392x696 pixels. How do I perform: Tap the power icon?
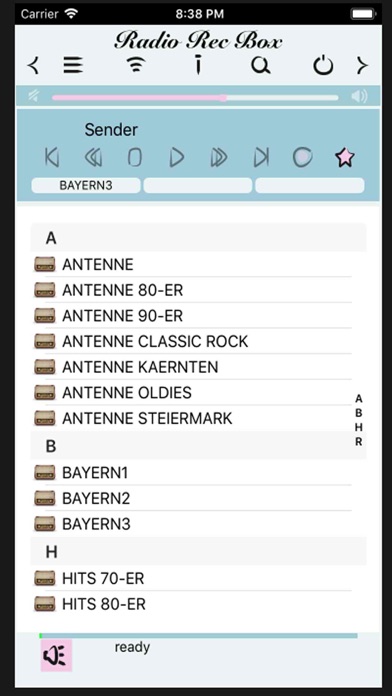point(323,66)
